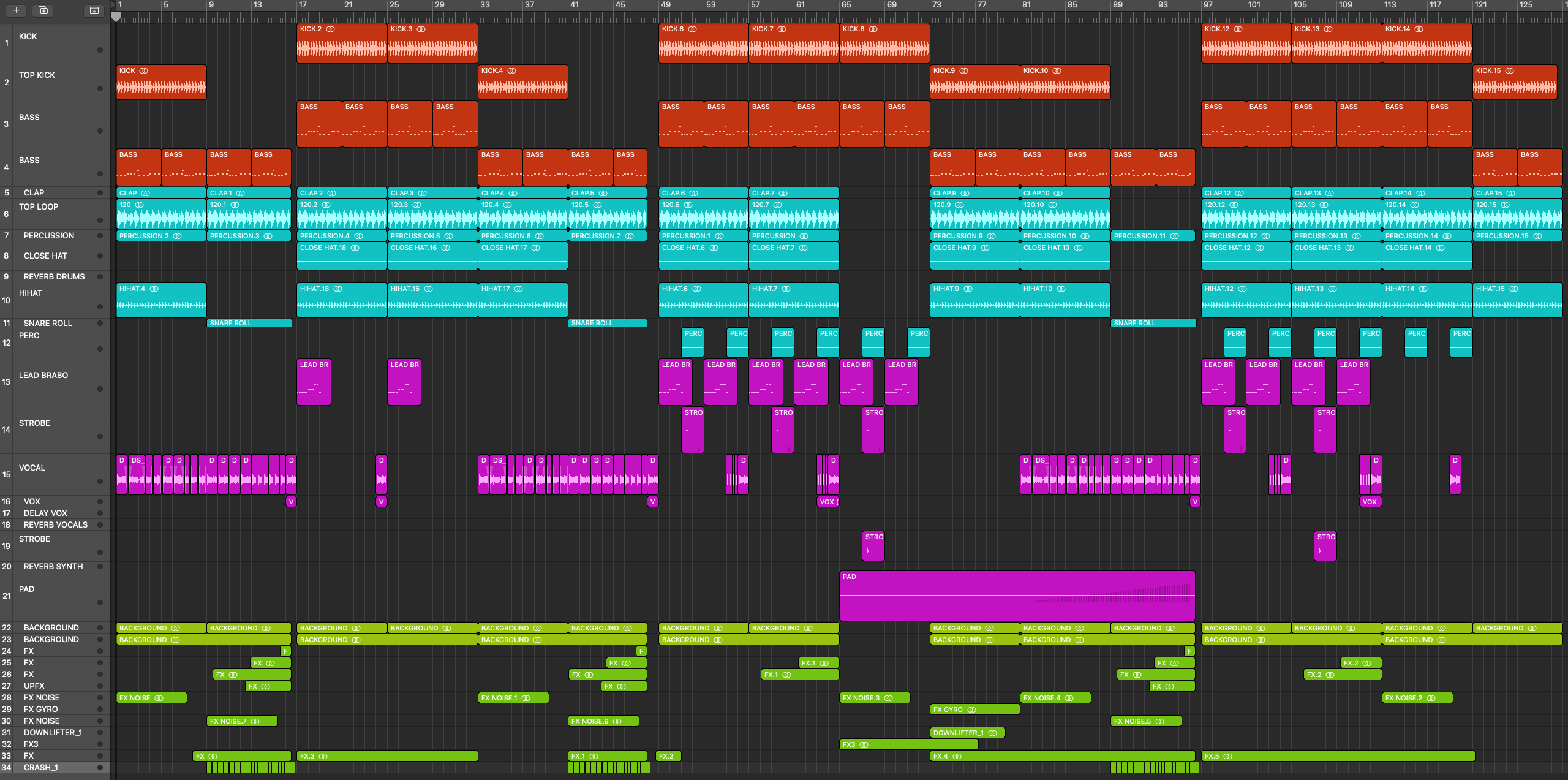Toggle the dot button on FX GYRO track

[100, 709]
